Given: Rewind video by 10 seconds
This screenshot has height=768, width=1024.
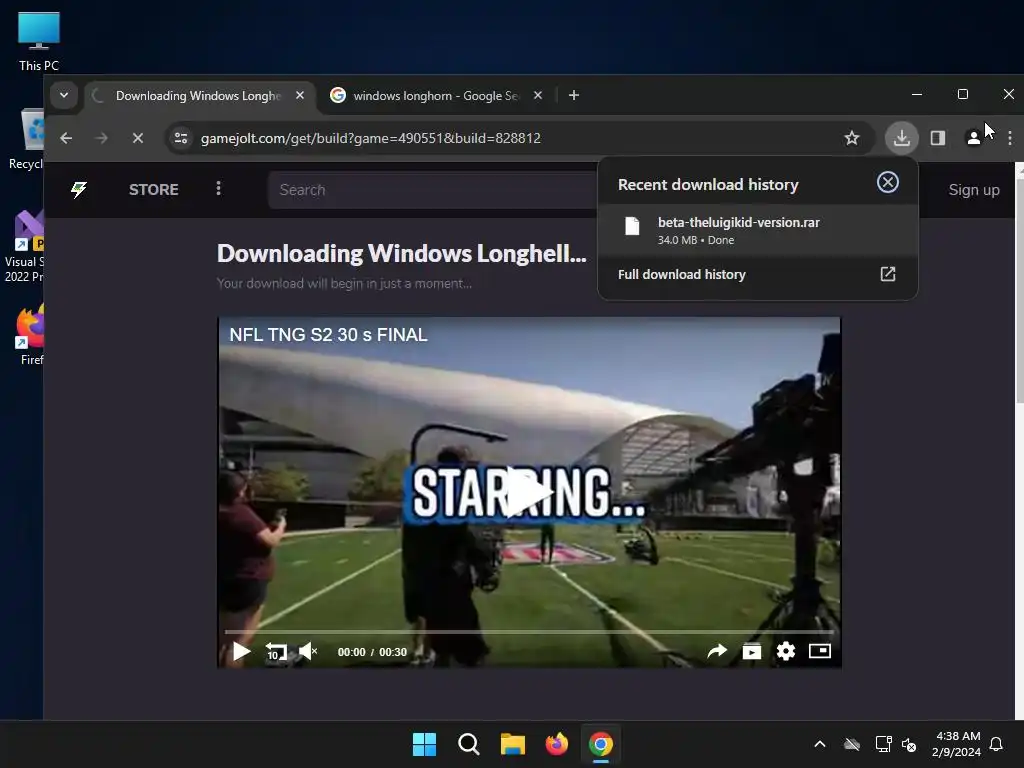Looking at the screenshot, I should coord(276,651).
